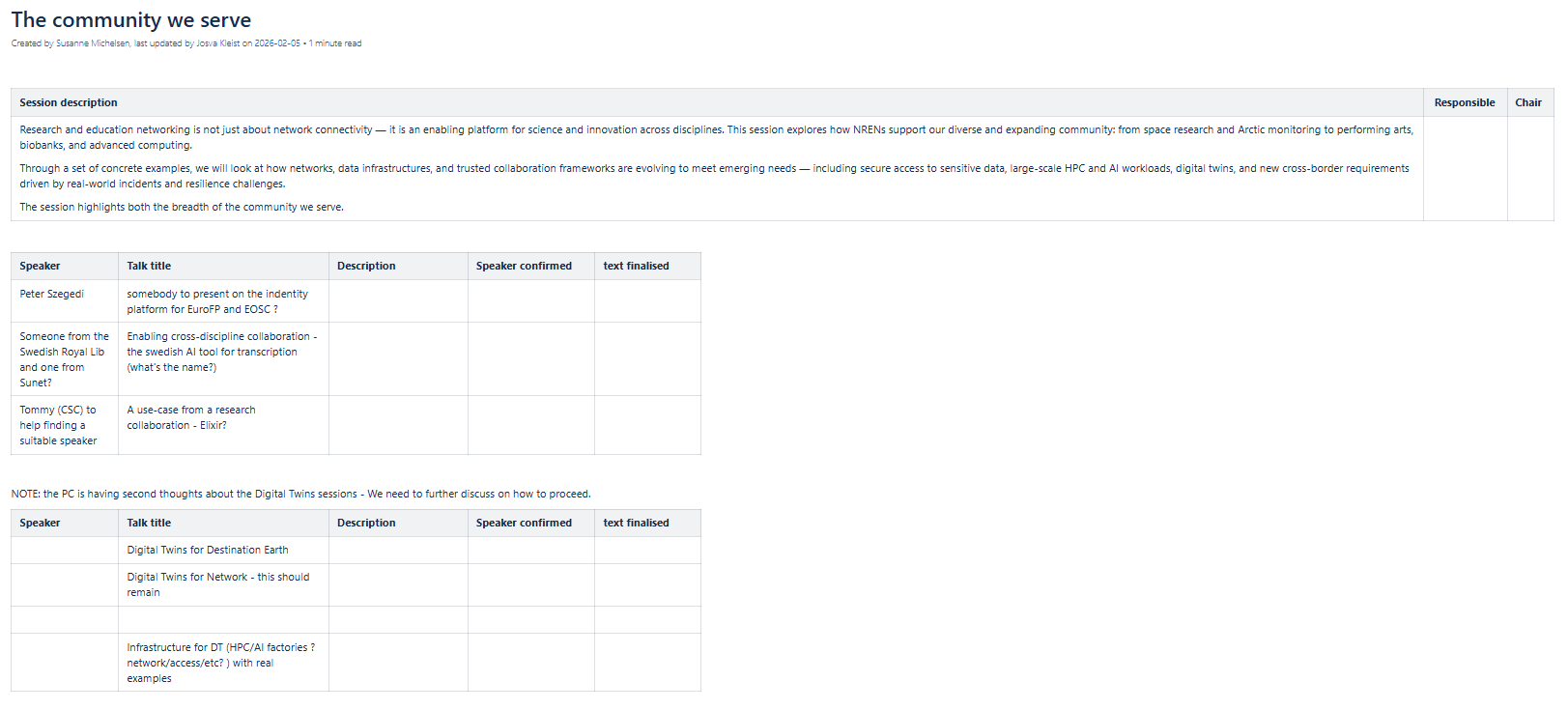This screenshot has height=710, width=1568.
Task: Open Josva Kleist's profile link
Action: tap(217, 43)
